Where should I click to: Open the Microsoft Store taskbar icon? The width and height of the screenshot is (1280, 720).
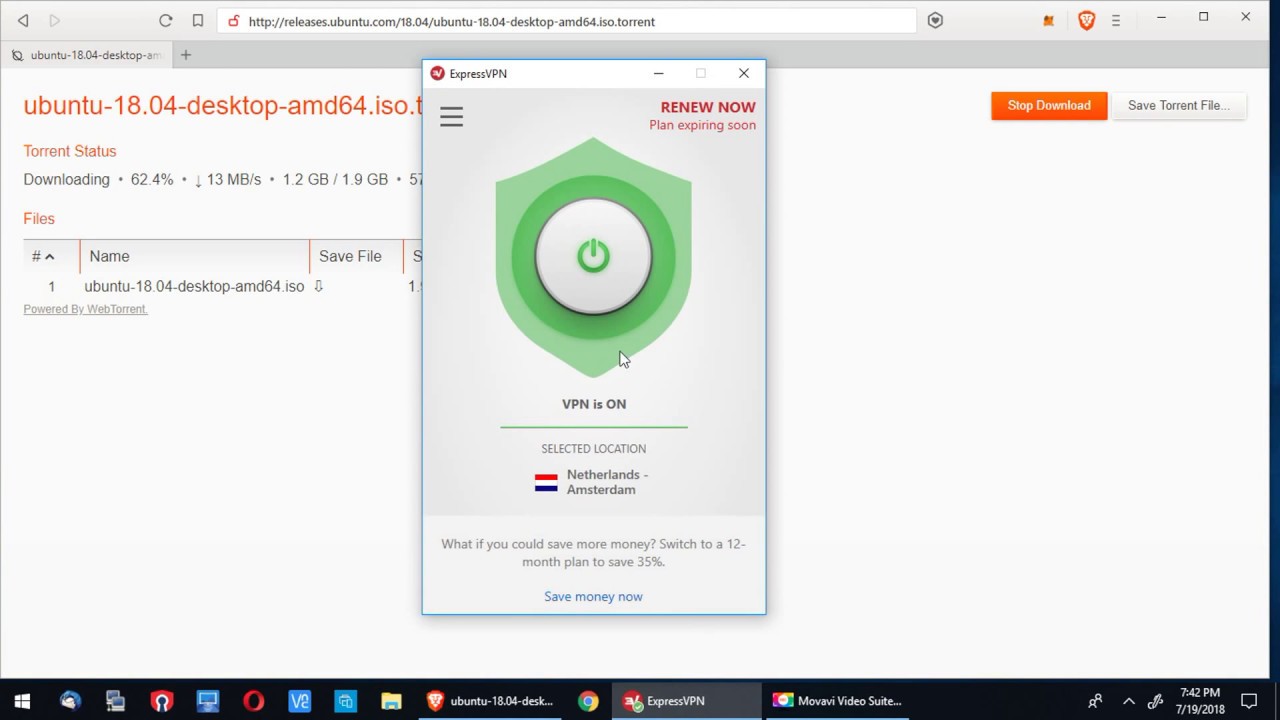coord(345,701)
